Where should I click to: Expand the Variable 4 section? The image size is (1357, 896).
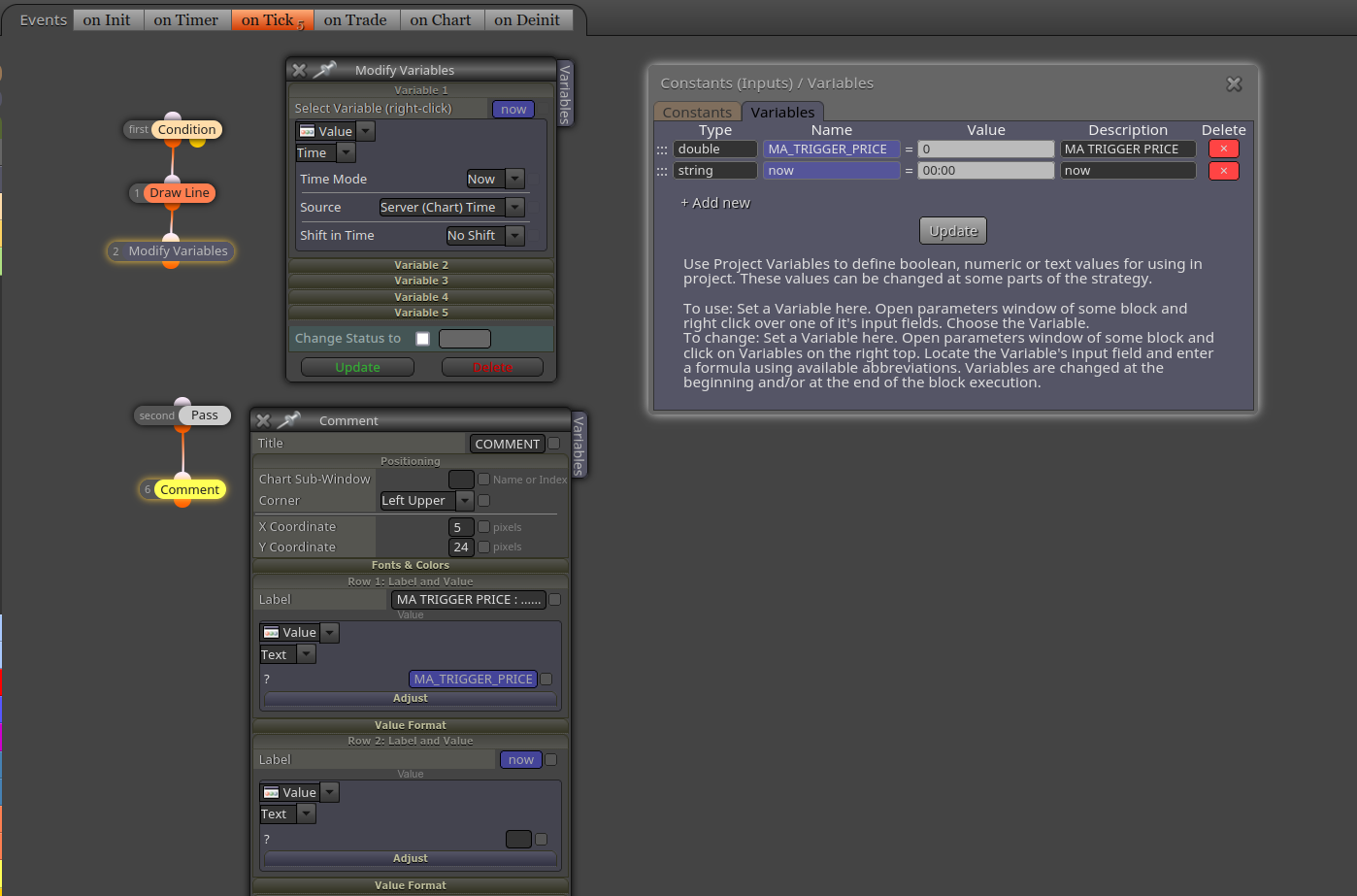[421, 297]
